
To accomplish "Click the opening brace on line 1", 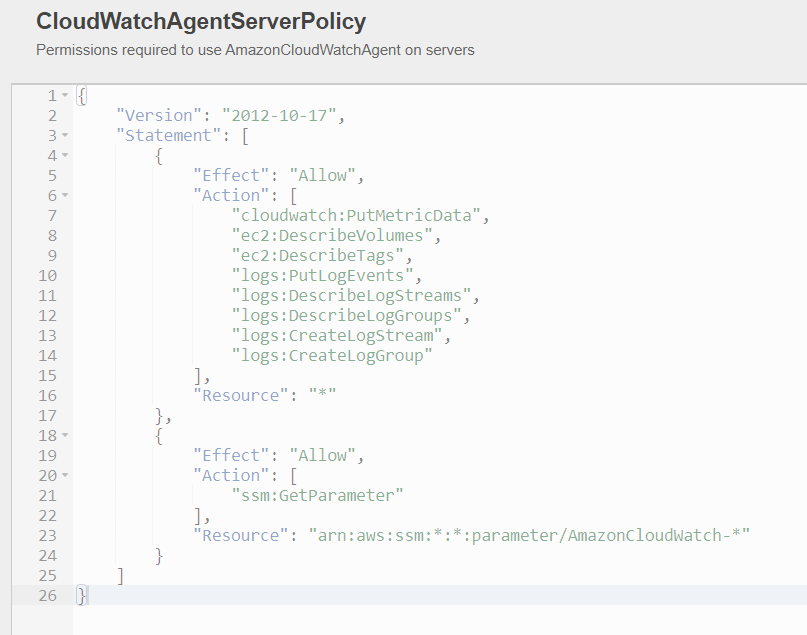I will pyautogui.click(x=81, y=96).
